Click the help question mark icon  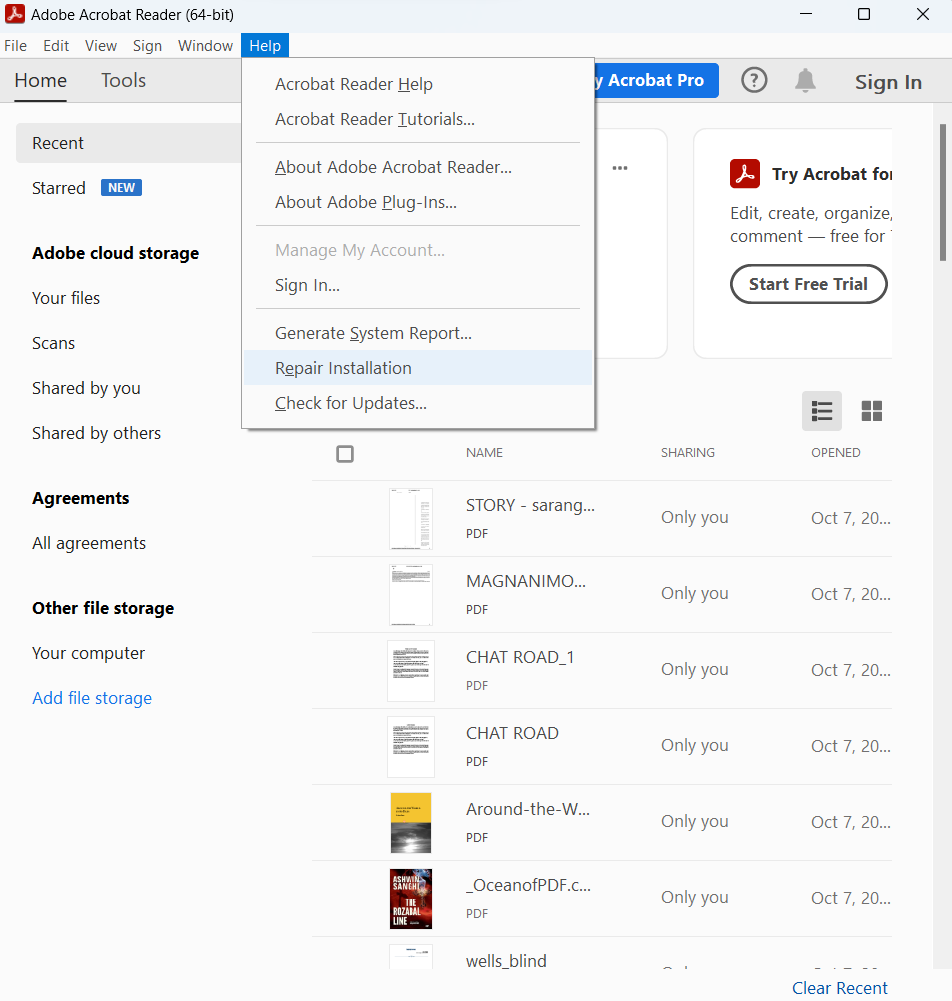754,81
